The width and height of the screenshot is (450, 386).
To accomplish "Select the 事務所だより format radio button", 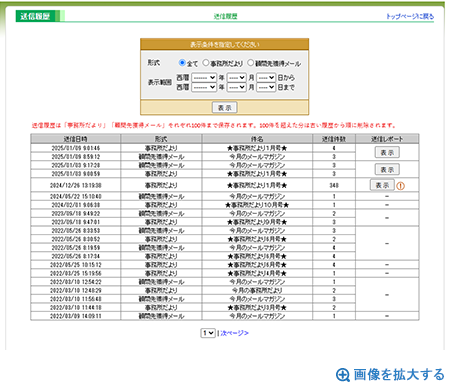I will (x=206, y=62).
